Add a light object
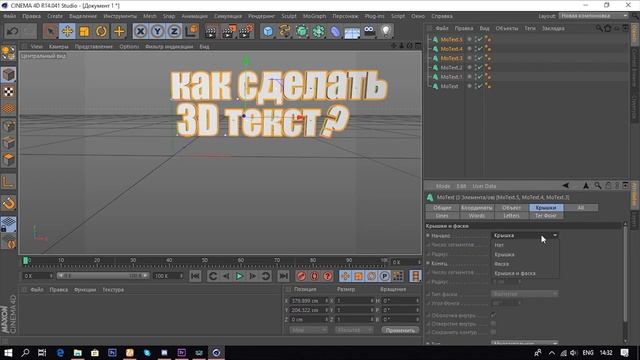The height and width of the screenshot is (360, 640). (386, 31)
